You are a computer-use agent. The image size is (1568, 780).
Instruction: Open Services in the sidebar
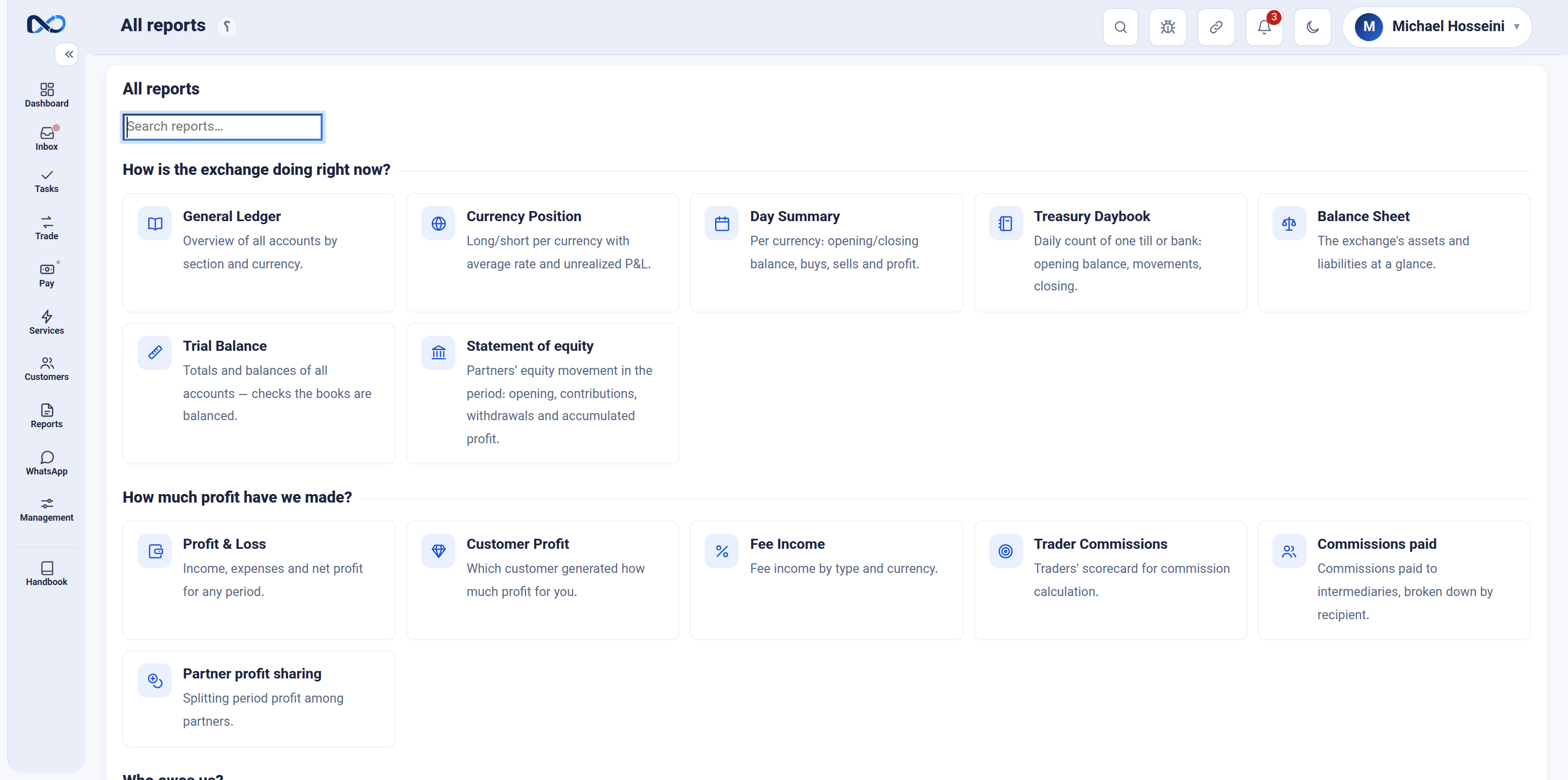(x=46, y=323)
